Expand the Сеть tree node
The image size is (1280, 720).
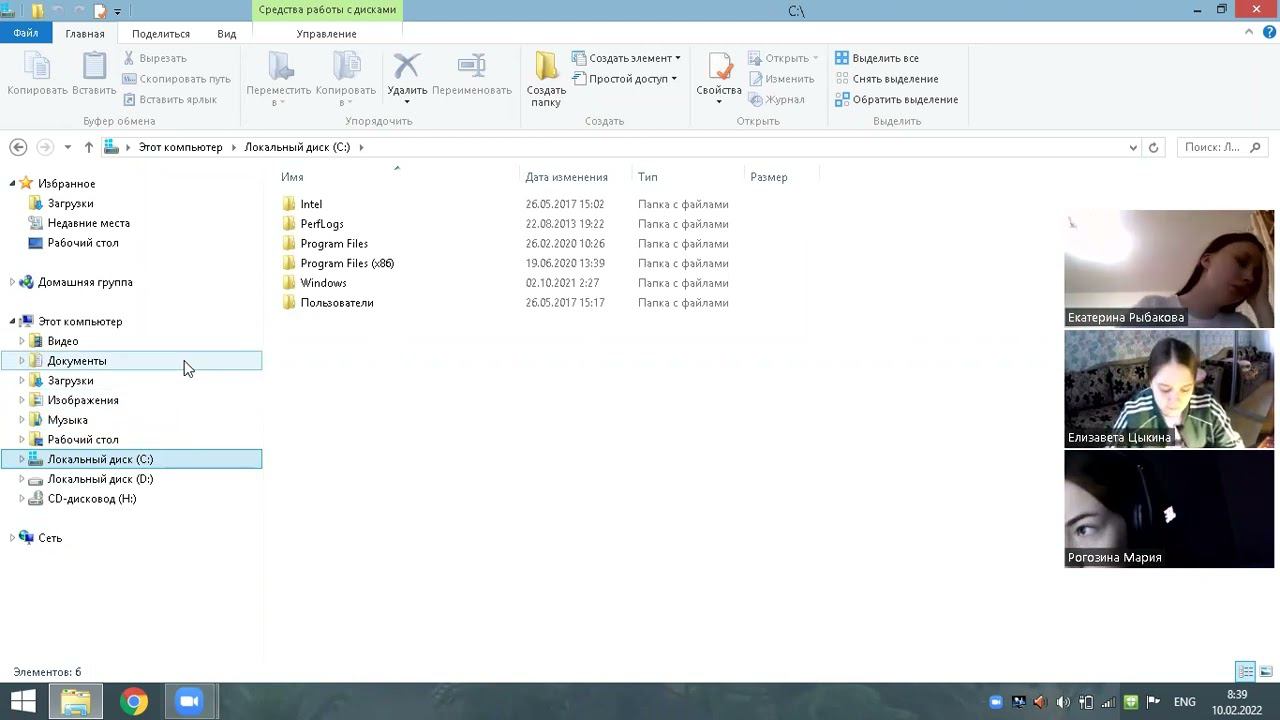point(12,538)
